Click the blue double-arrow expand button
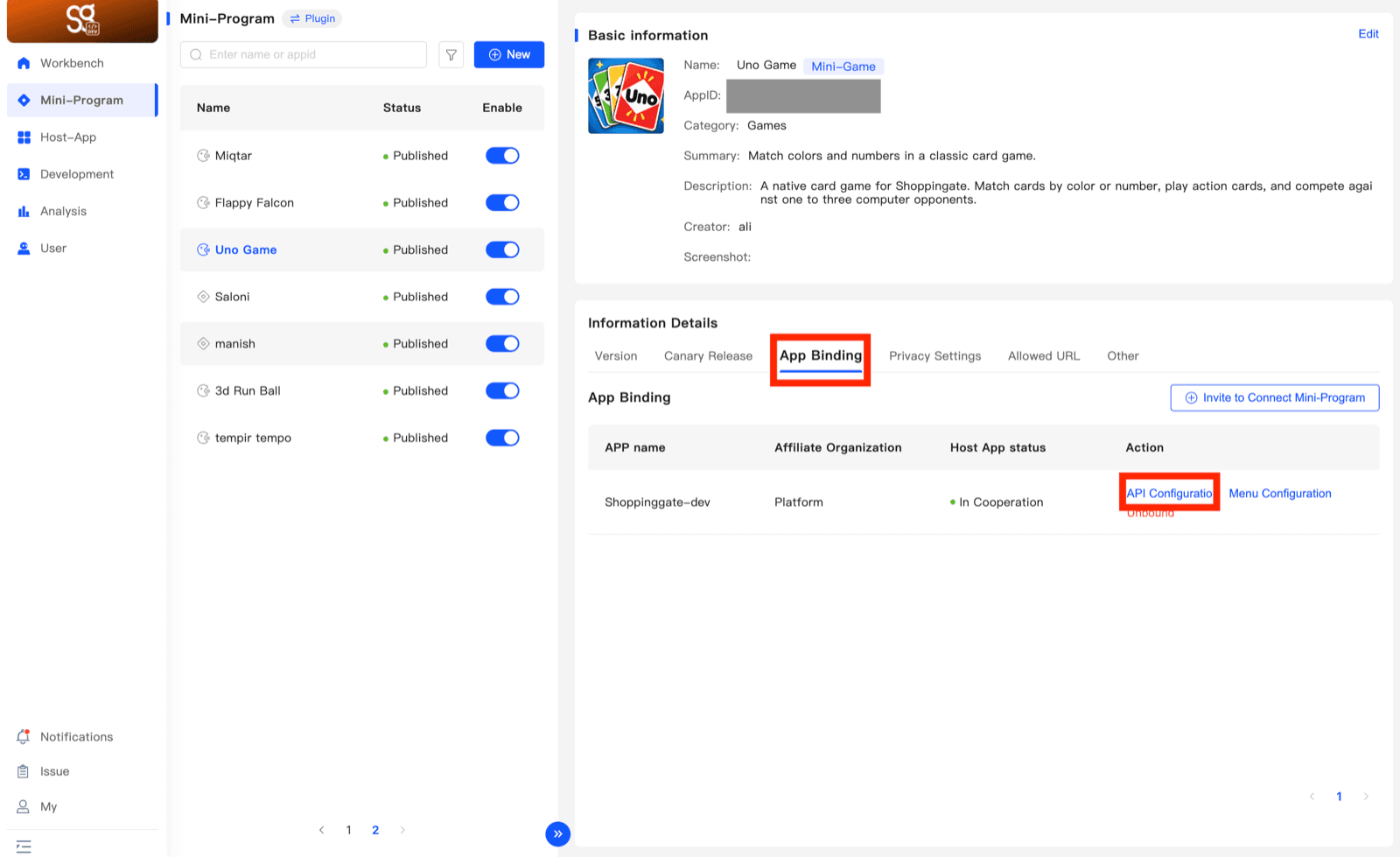Image resolution: width=1400 pixels, height=857 pixels. point(557,834)
